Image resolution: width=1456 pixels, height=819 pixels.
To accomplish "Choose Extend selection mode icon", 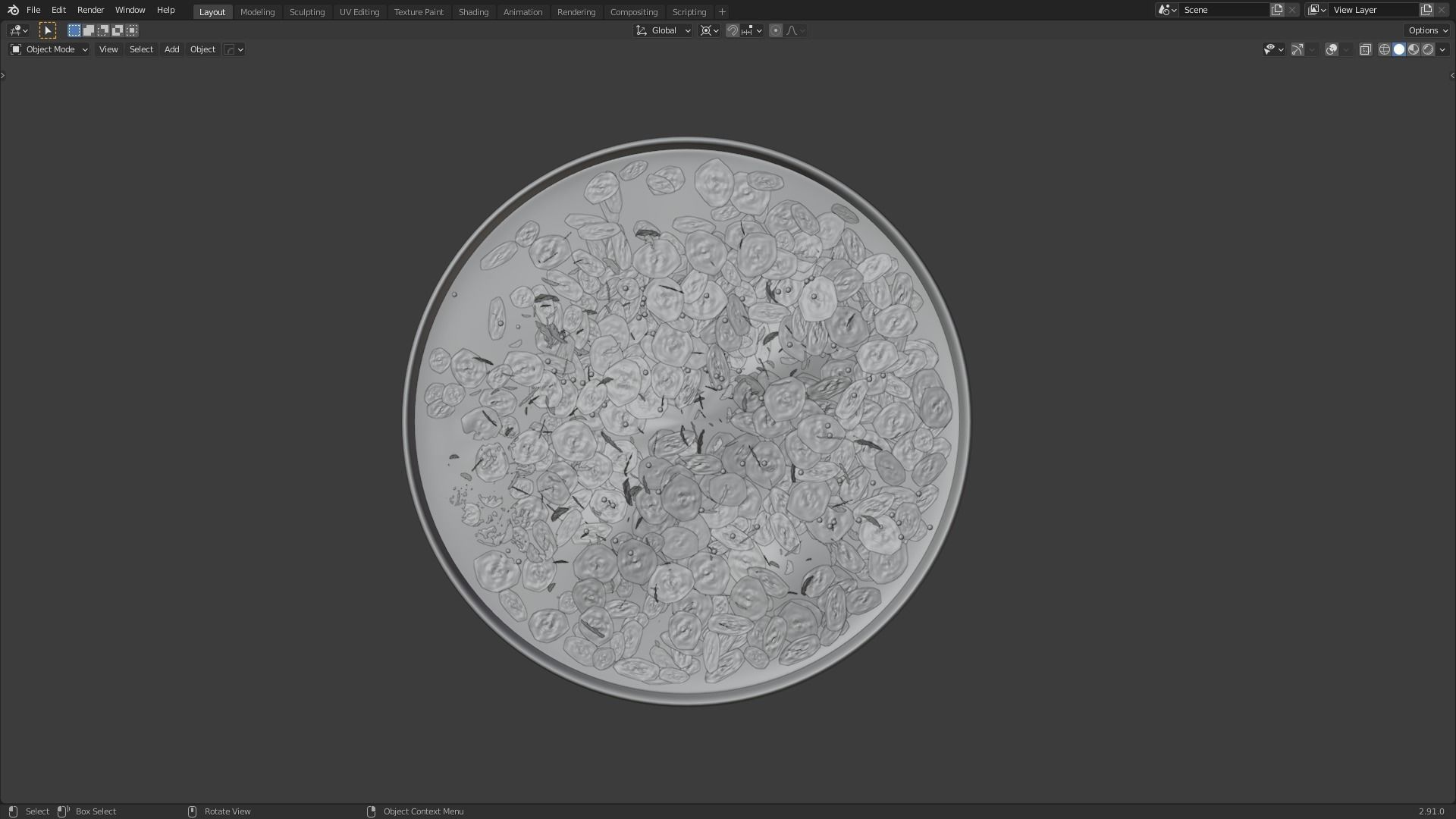I will (x=89, y=30).
